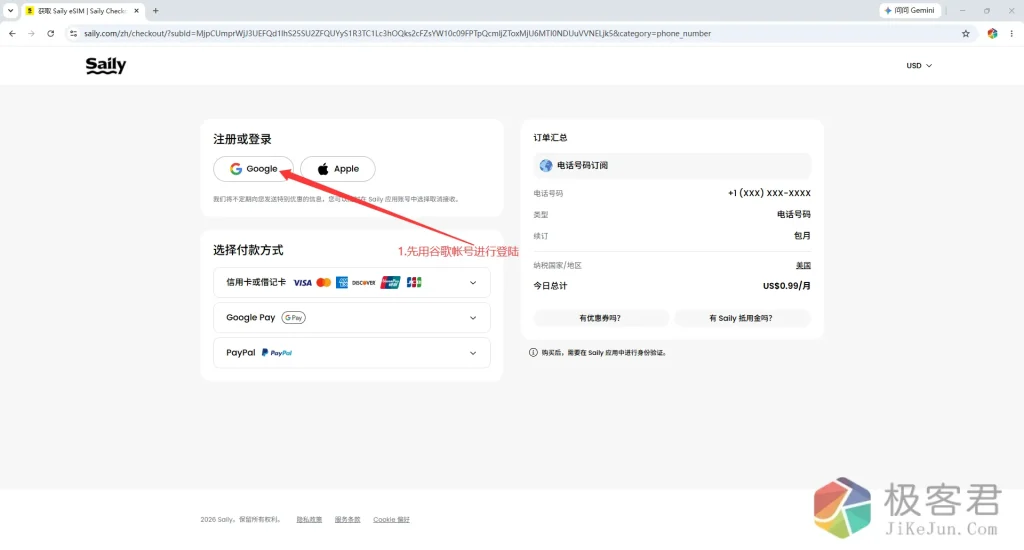Screen dimensions: 1024x550
Task: Go forward in browser history
Action: pyautogui.click(x=31, y=33)
